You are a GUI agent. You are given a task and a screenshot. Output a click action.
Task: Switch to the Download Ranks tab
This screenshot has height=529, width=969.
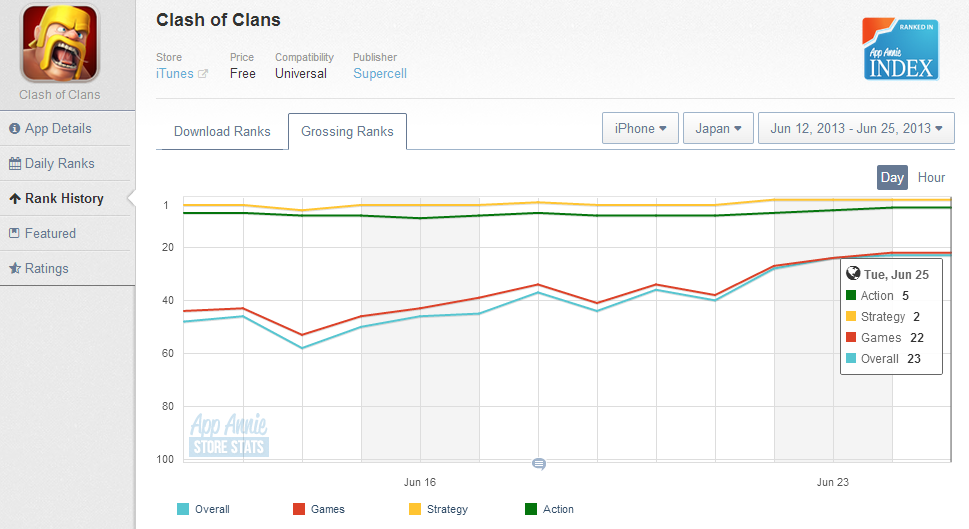pyautogui.click(x=222, y=132)
